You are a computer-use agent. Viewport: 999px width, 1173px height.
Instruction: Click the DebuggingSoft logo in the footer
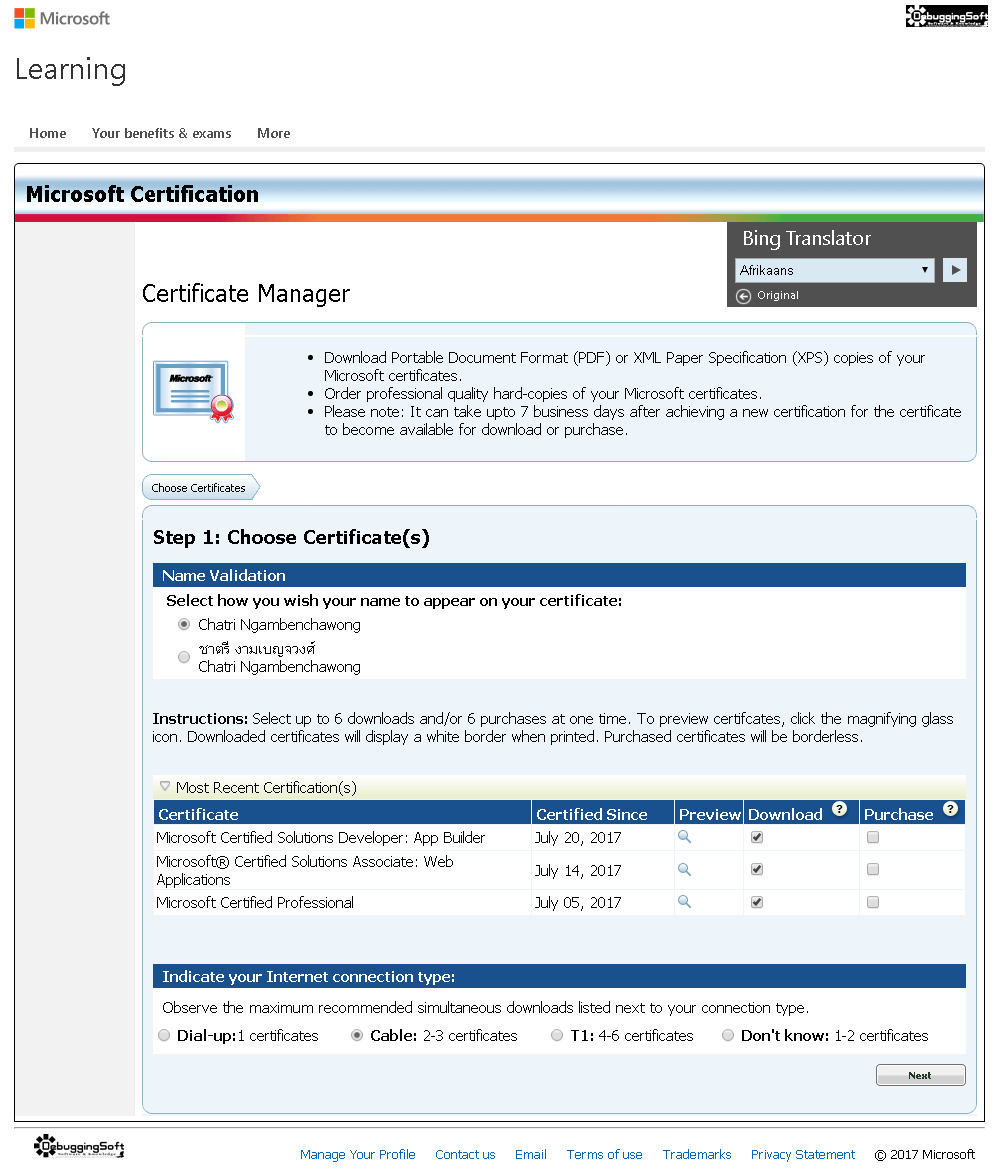79,1146
